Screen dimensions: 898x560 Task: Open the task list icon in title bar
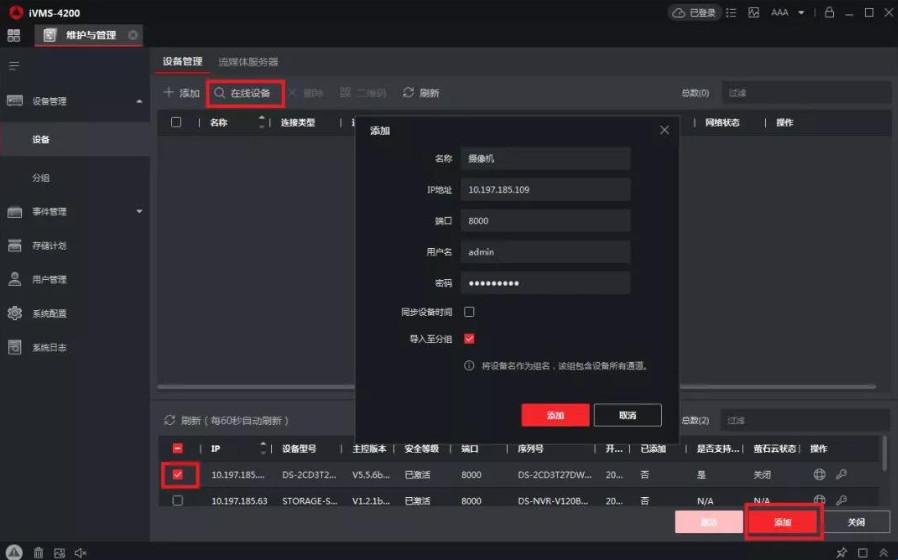[x=731, y=13]
